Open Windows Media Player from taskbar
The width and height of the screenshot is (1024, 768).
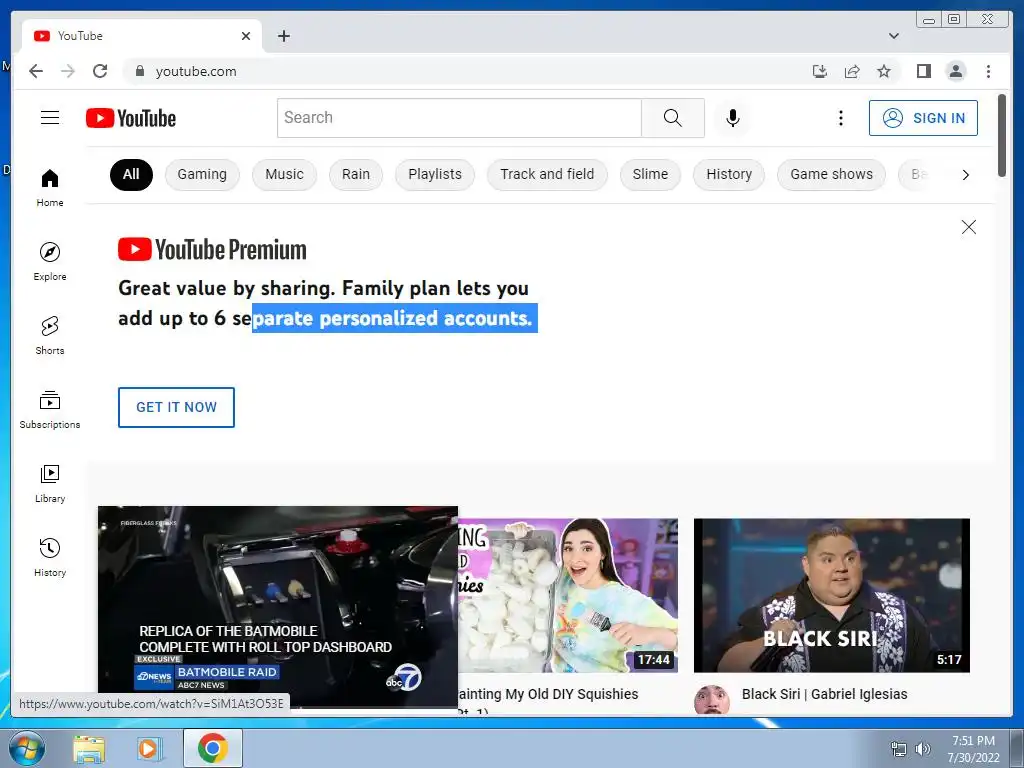(x=149, y=748)
